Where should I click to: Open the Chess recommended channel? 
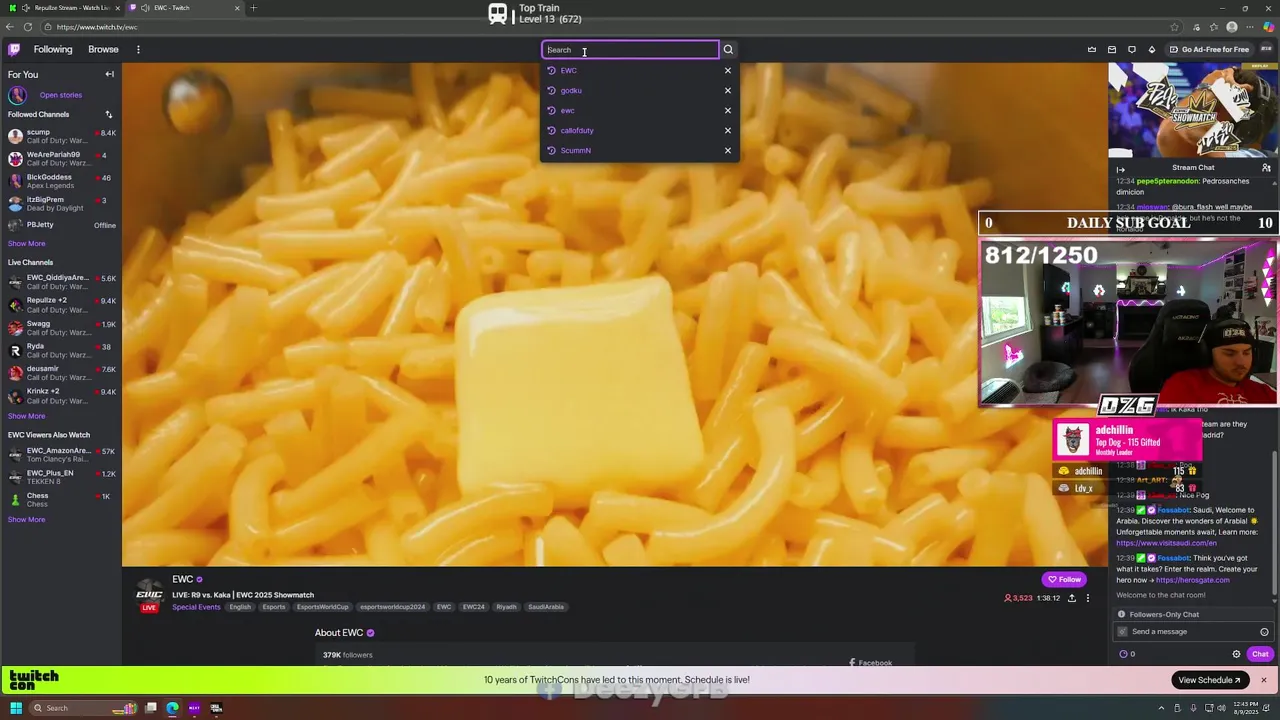(61, 499)
